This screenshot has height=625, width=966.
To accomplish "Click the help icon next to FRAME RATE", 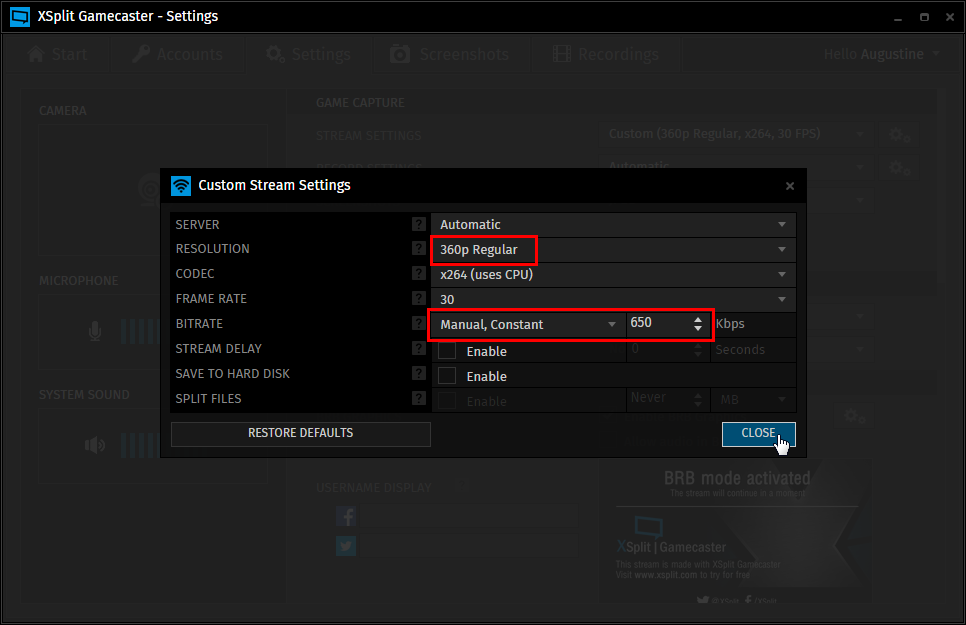I will (419, 298).
